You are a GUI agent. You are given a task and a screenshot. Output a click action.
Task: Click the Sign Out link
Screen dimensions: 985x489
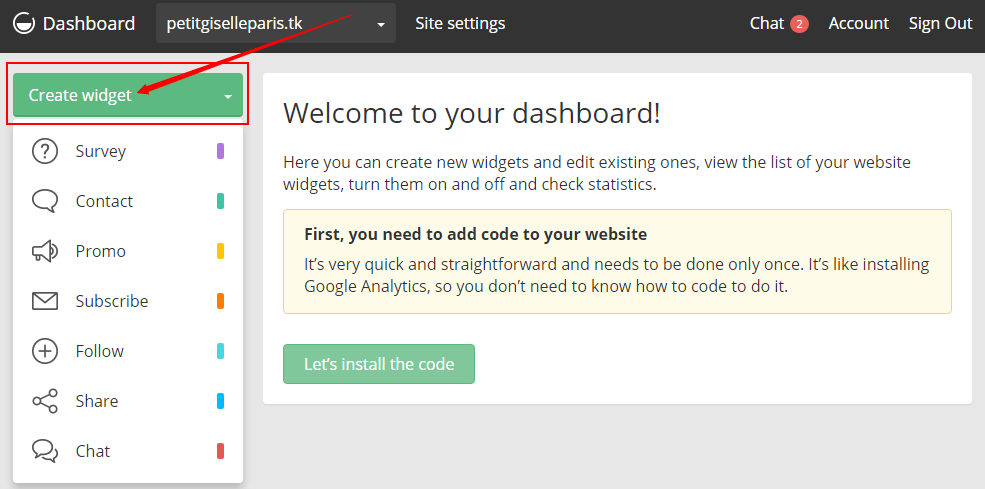click(x=940, y=23)
